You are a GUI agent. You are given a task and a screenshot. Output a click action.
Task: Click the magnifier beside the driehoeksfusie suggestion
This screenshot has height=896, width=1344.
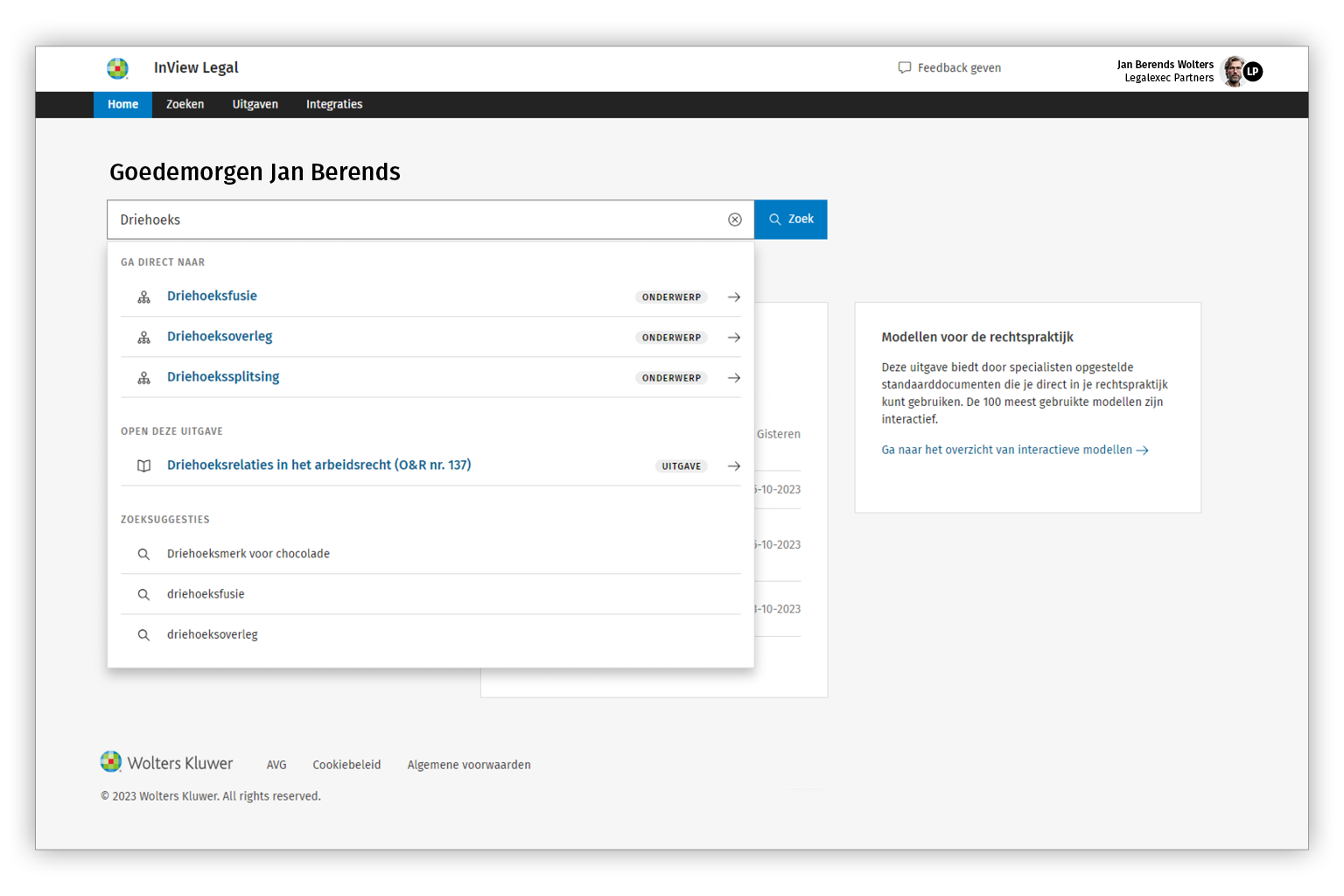click(x=143, y=594)
